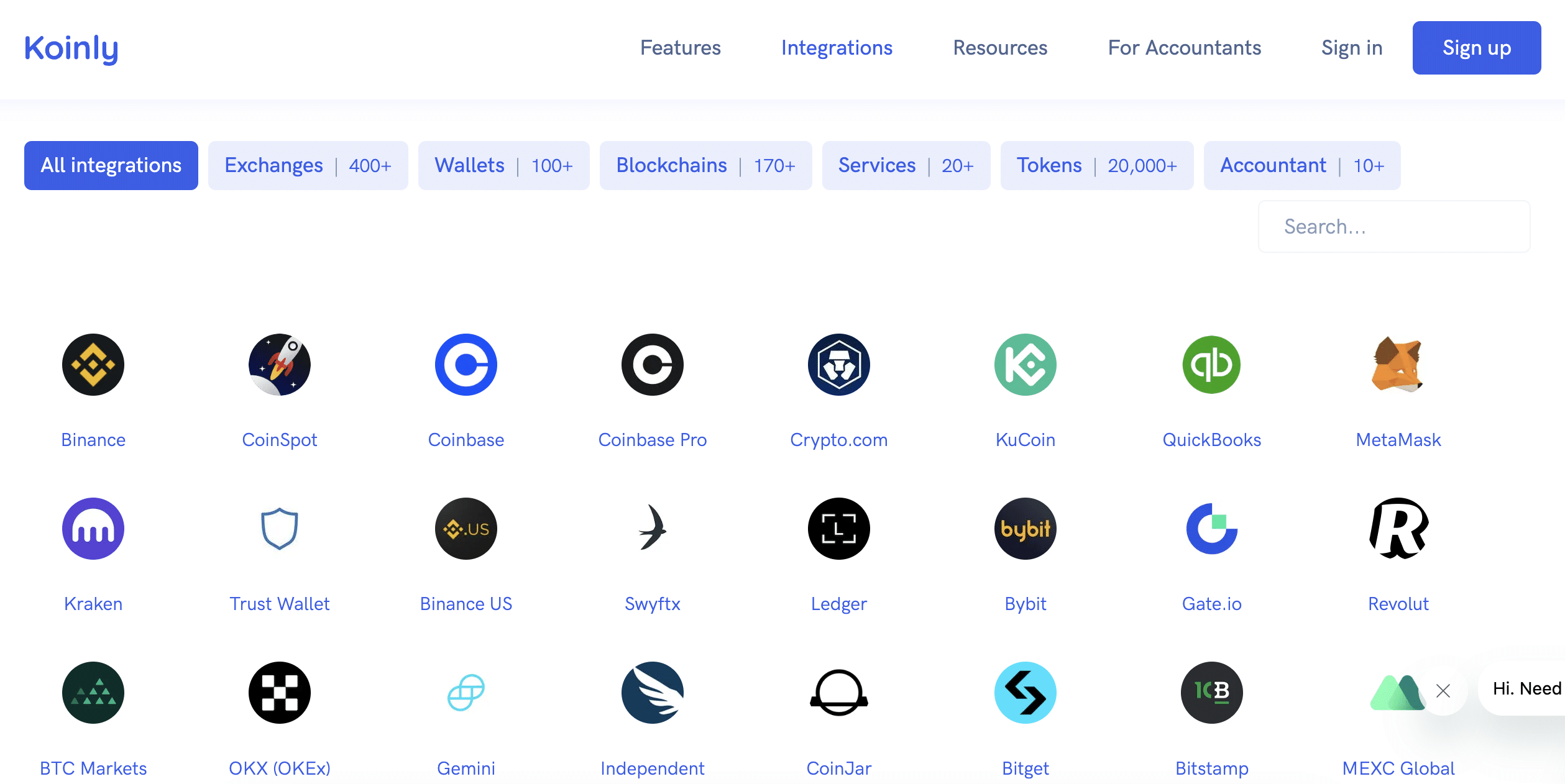Click the Sign up button

1477,48
